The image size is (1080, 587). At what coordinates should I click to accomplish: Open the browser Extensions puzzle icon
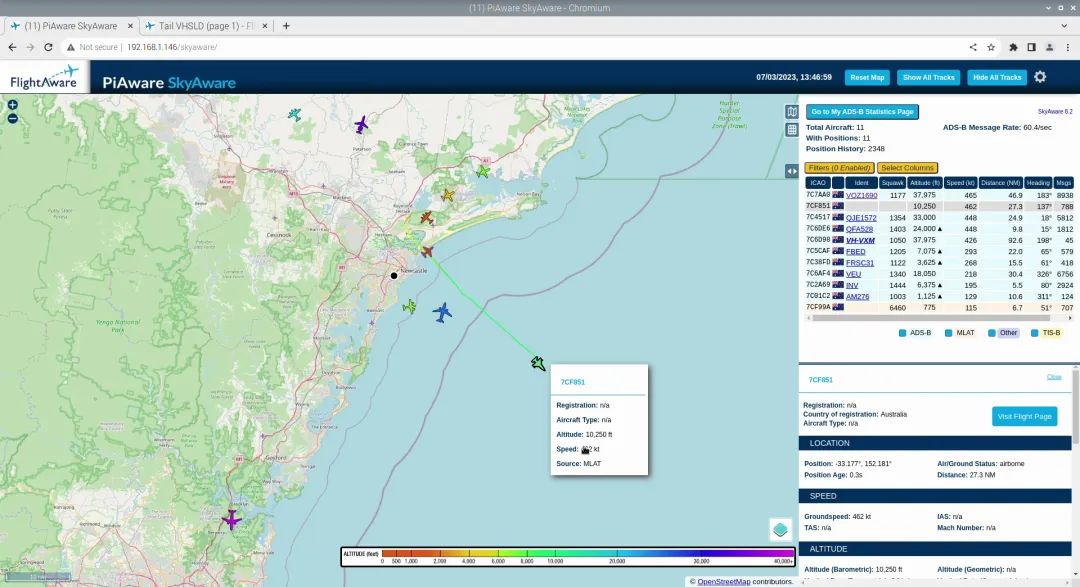coord(1013,48)
